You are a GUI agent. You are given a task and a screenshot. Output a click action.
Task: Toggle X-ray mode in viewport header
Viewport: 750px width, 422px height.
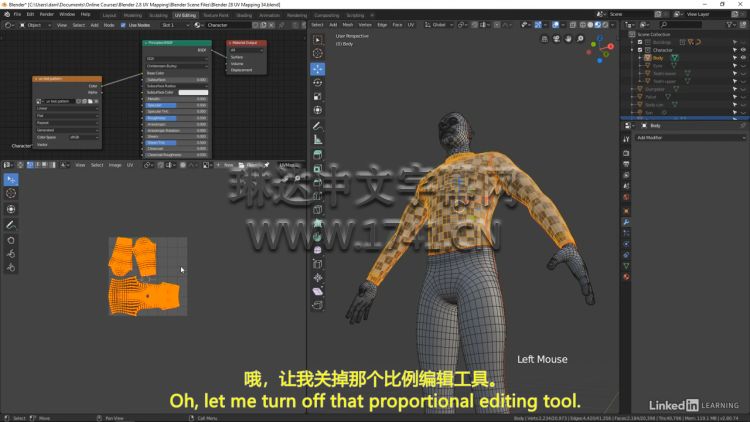pos(573,25)
